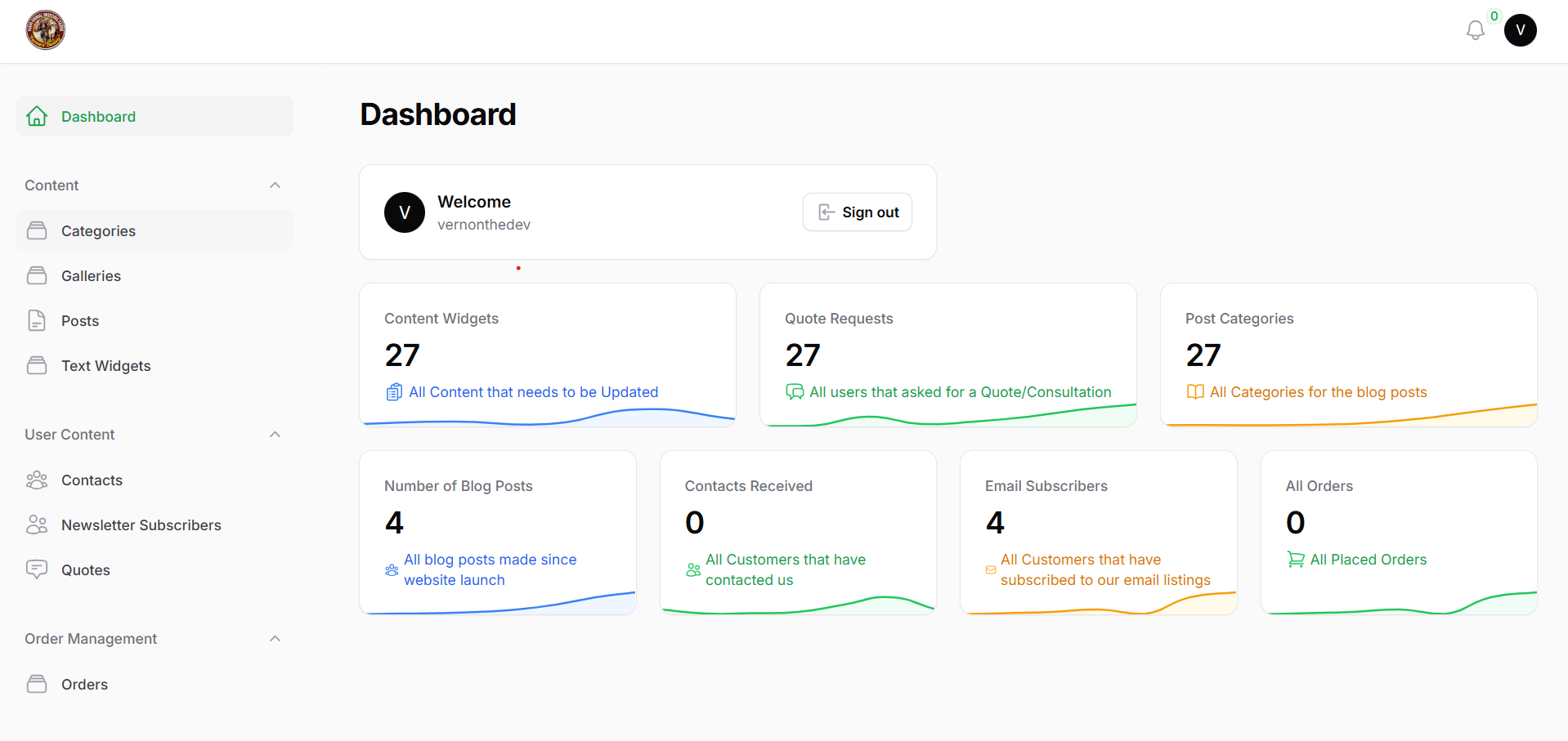
Task: Open Text Widgets from the sidebar
Action: point(155,365)
